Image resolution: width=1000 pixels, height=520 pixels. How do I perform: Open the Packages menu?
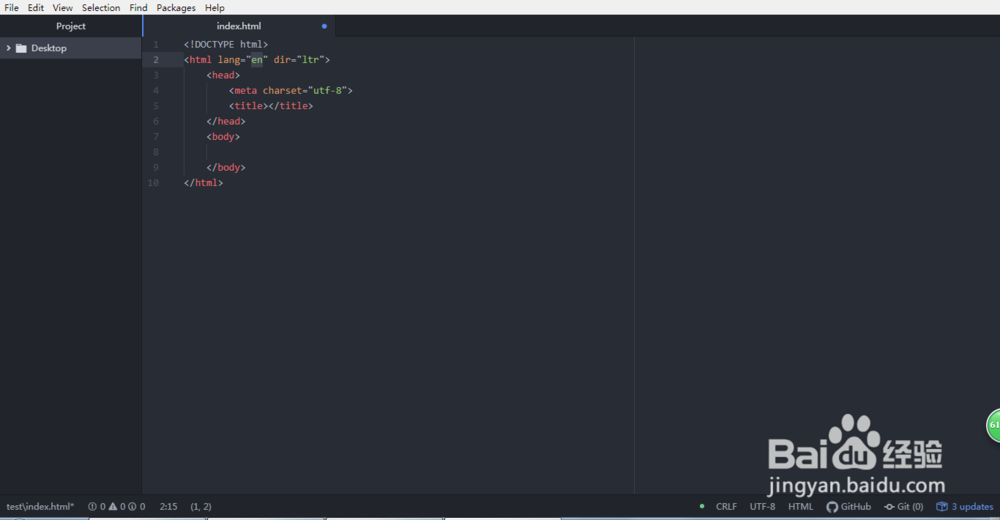[x=176, y=8]
